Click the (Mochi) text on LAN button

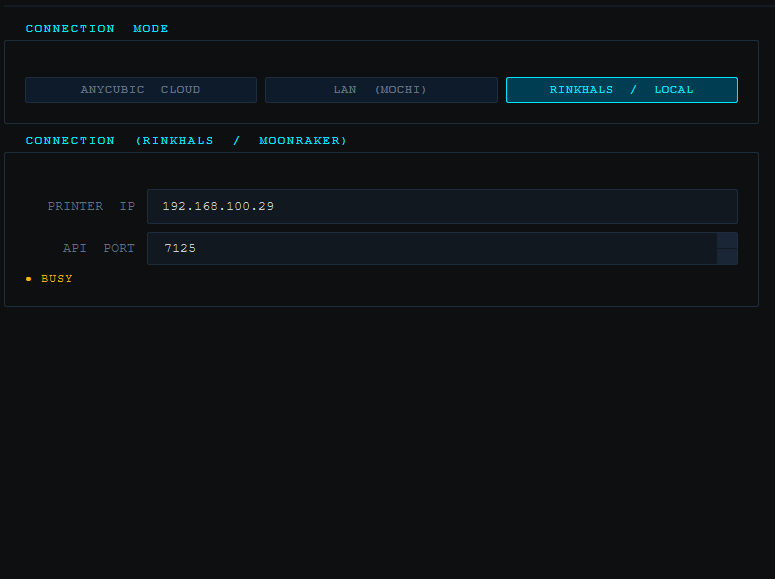(x=400, y=90)
